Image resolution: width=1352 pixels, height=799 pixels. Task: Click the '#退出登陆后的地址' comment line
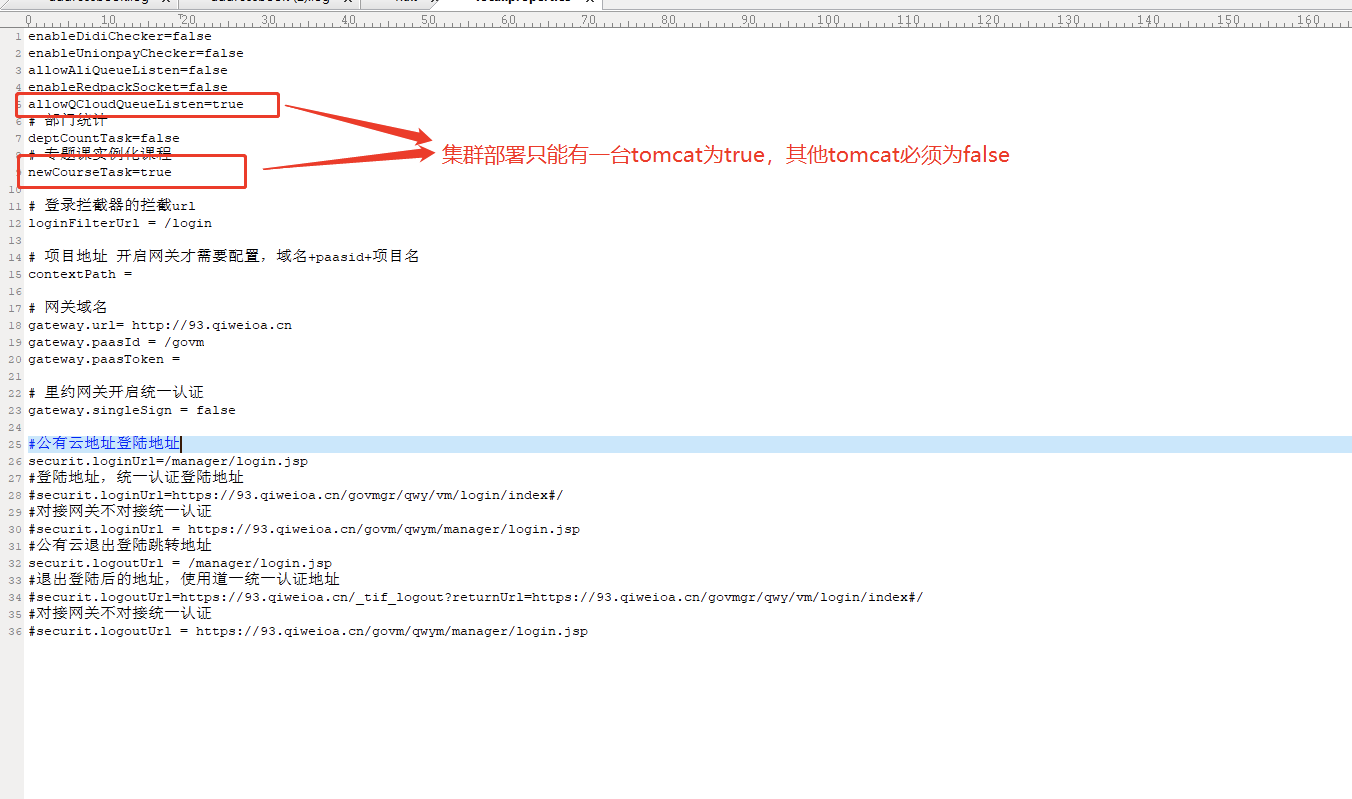(184, 580)
